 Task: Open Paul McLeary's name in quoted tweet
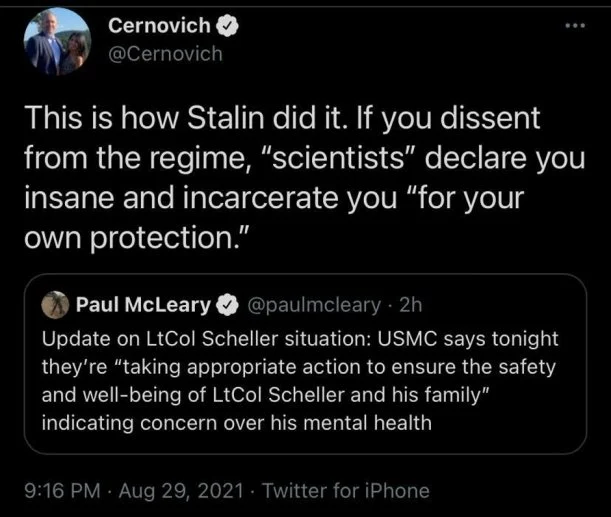tap(143, 304)
